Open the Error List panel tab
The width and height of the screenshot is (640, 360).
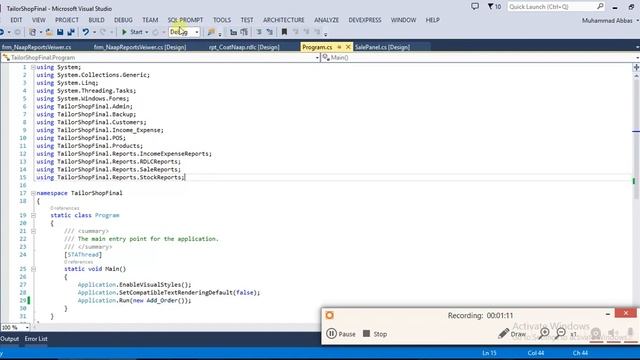36,339
